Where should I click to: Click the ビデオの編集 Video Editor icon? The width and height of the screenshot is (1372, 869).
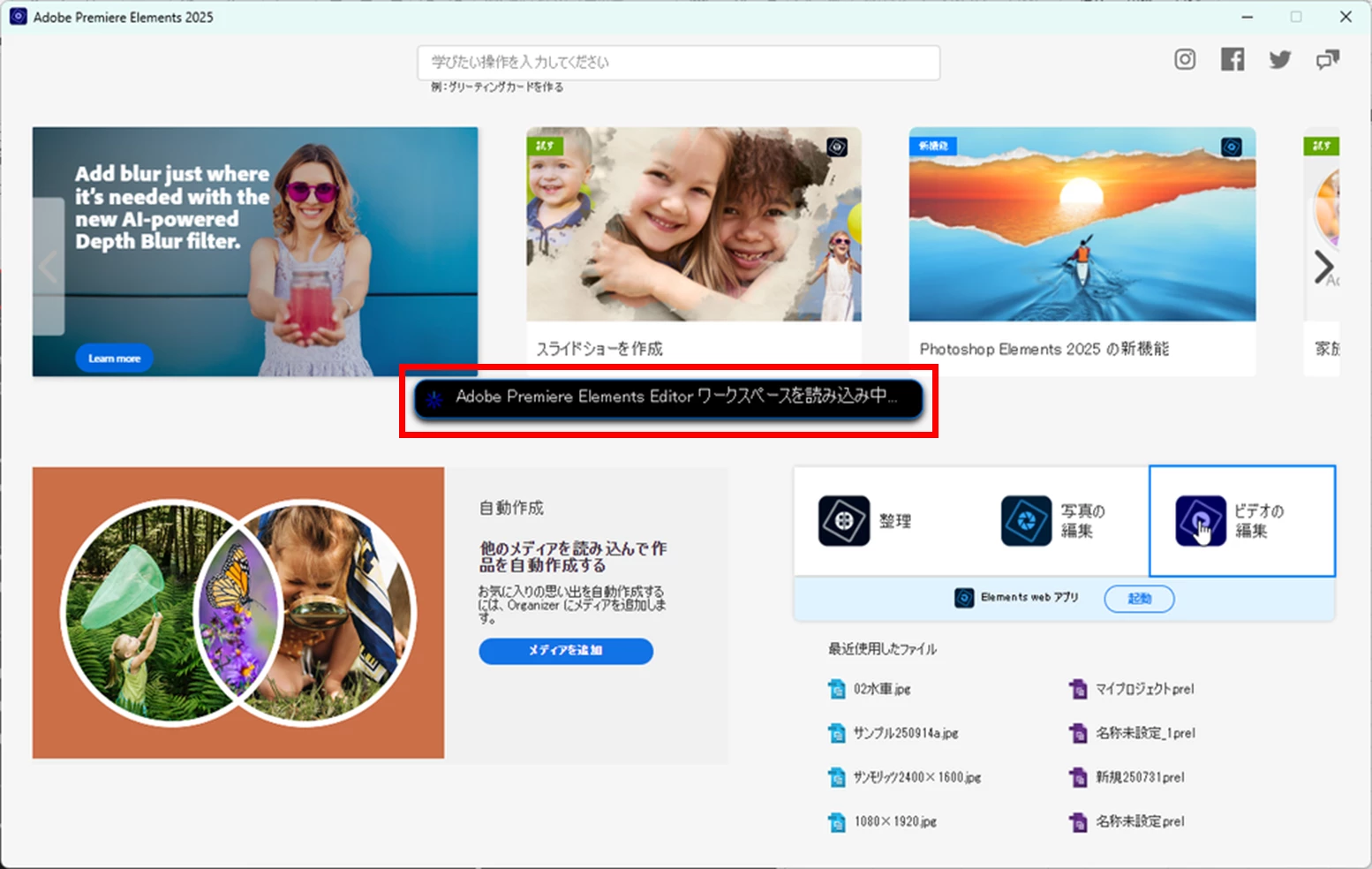[1201, 521]
